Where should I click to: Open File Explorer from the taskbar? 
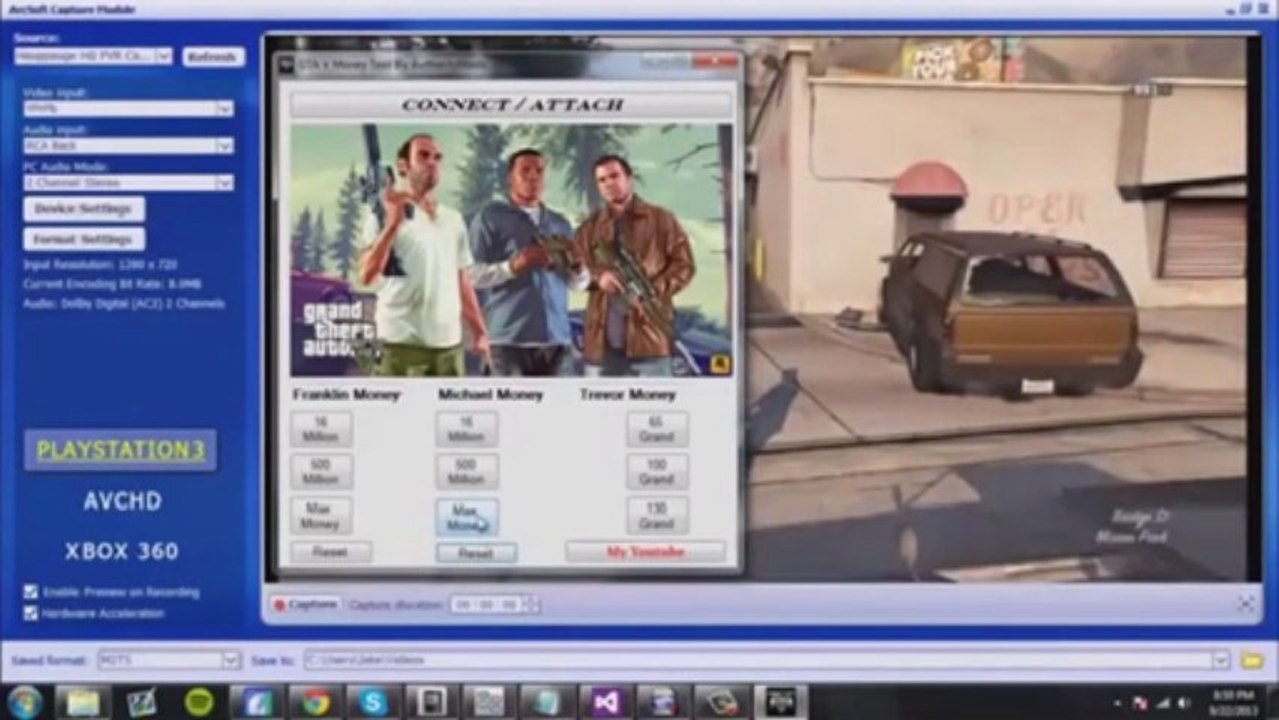coord(83,702)
